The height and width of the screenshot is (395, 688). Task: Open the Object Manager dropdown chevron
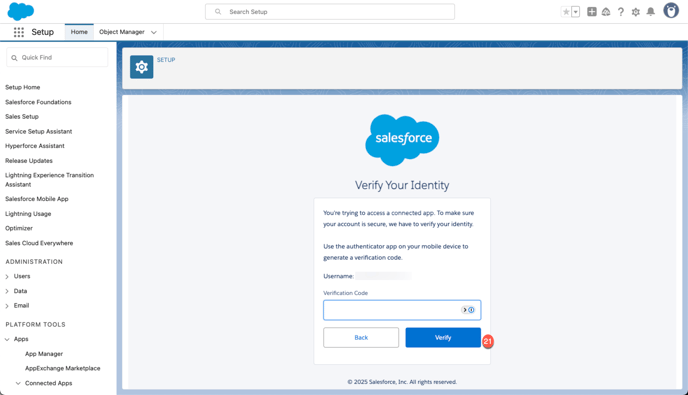154,32
